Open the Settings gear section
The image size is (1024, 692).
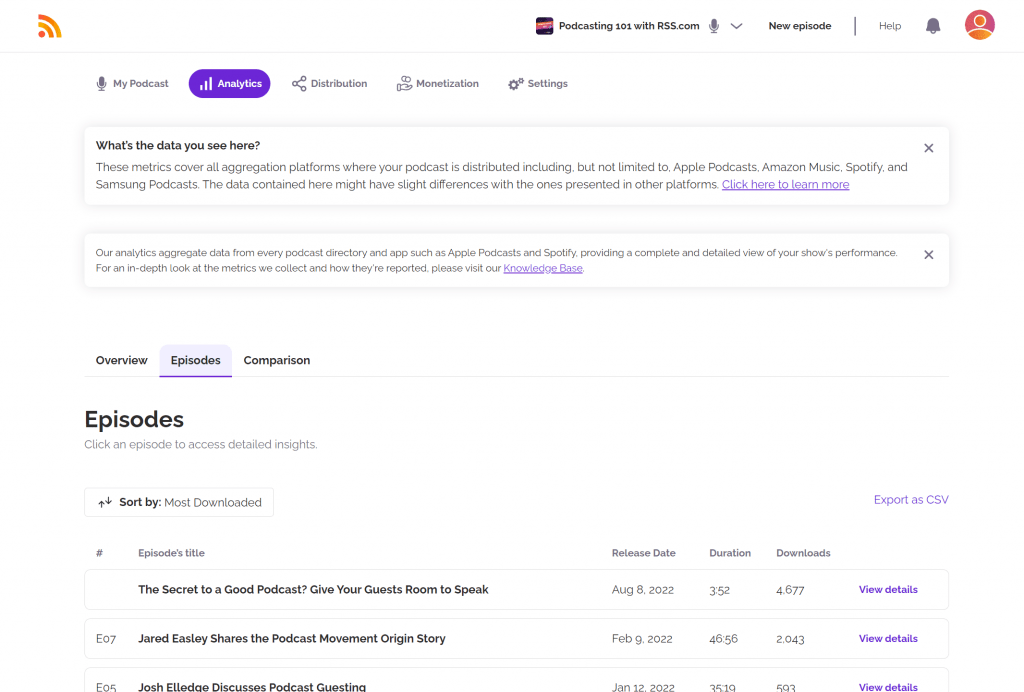[537, 84]
